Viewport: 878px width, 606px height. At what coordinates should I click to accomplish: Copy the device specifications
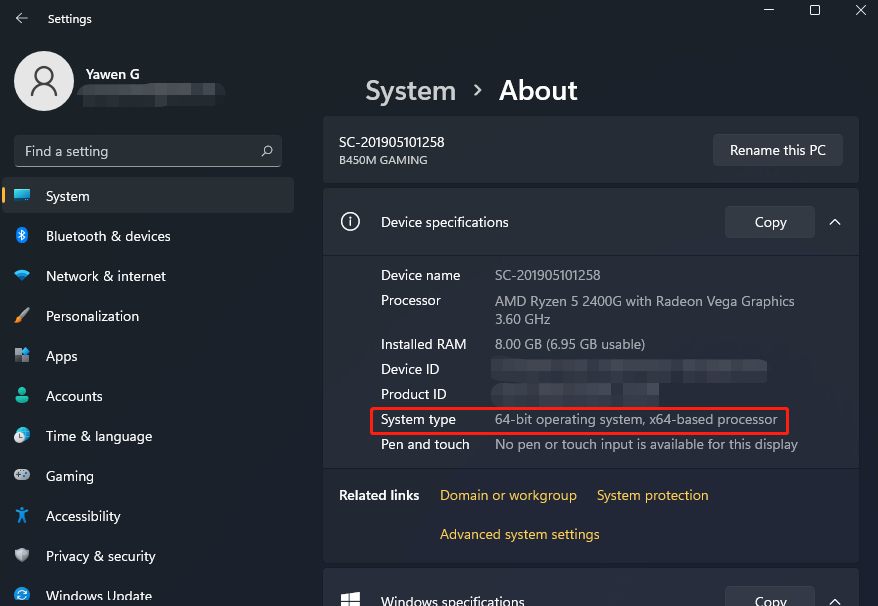(x=770, y=222)
